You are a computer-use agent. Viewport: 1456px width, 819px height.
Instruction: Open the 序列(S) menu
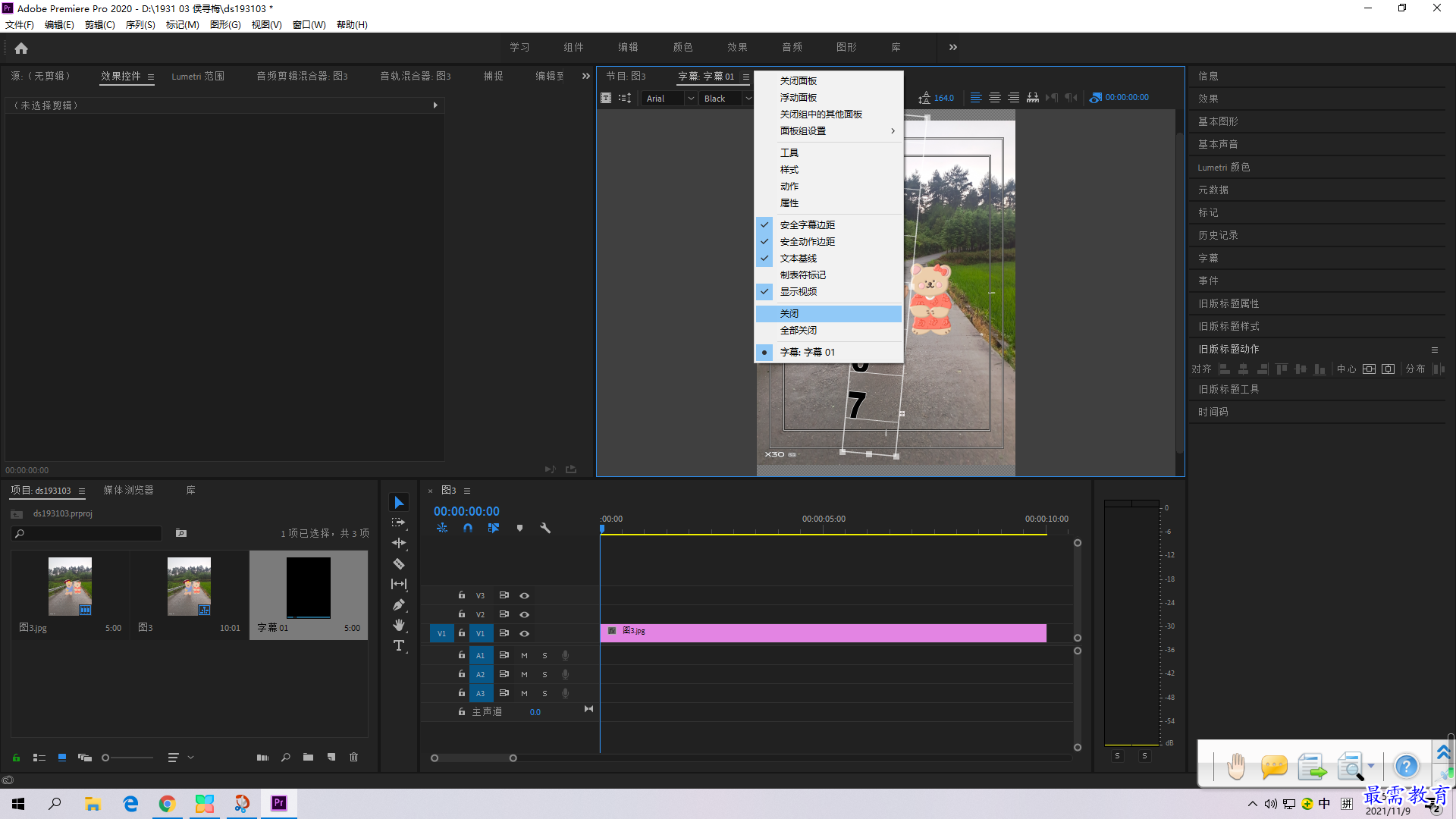pyautogui.click(x=140, y=24)
